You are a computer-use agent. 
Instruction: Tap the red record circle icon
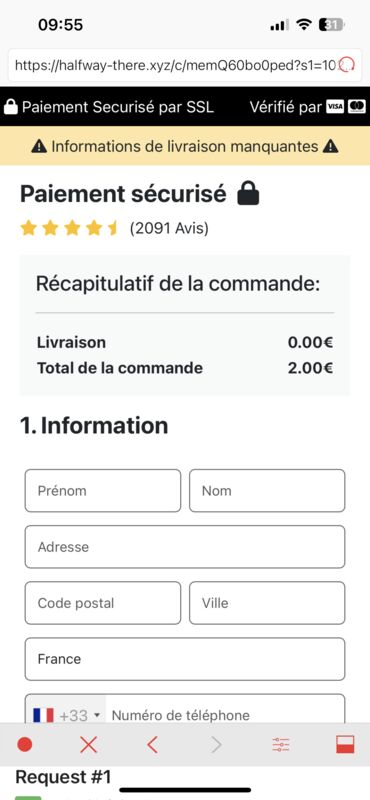[x=24, y=745]
